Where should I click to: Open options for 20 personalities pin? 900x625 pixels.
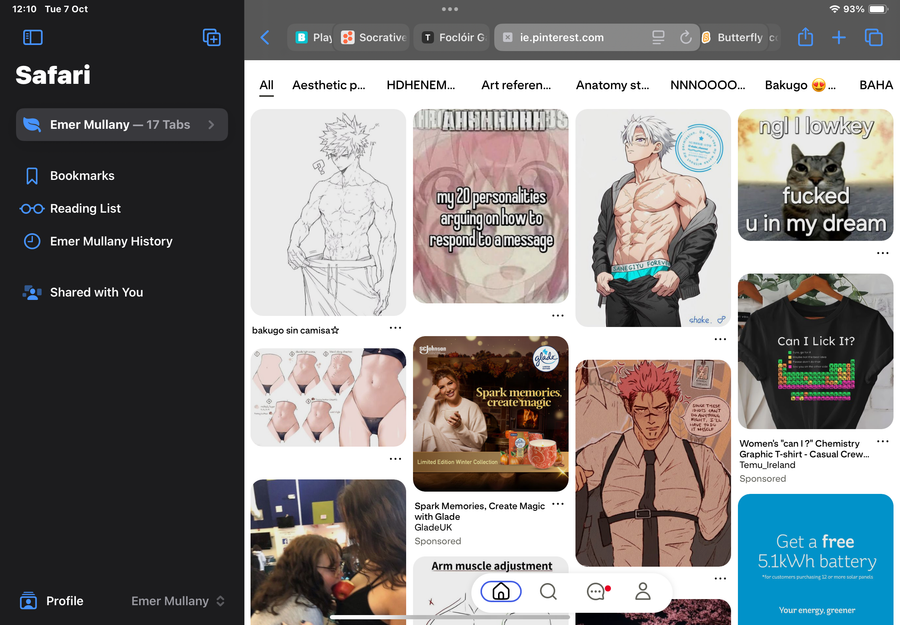pyautogui.click(x=557, y=315)
